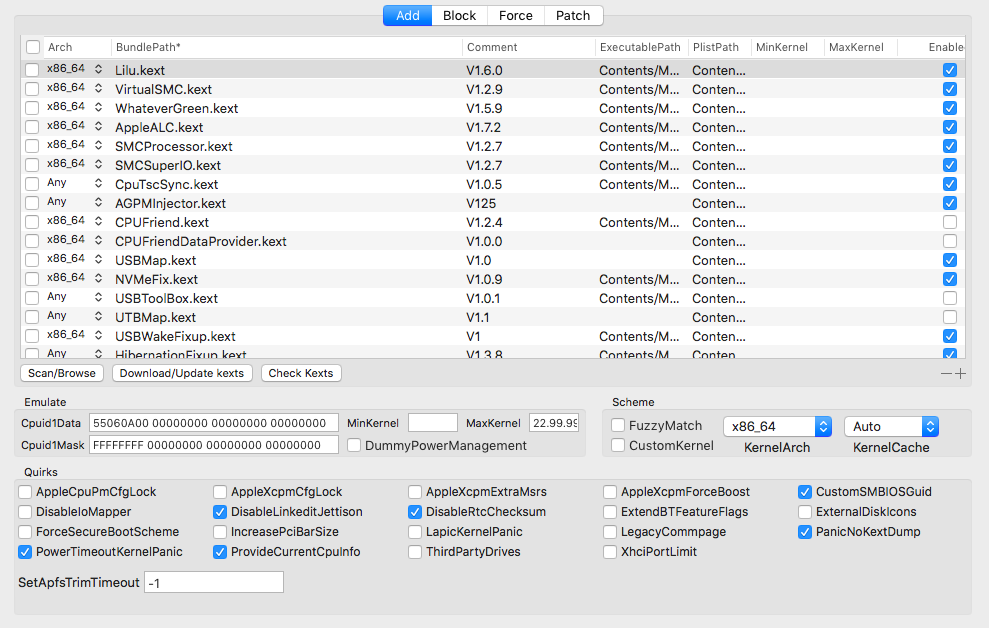The image size is (989, 628).
Task: Enable AppleCpuPmCfgLock quirk
Action: [25, 492]
